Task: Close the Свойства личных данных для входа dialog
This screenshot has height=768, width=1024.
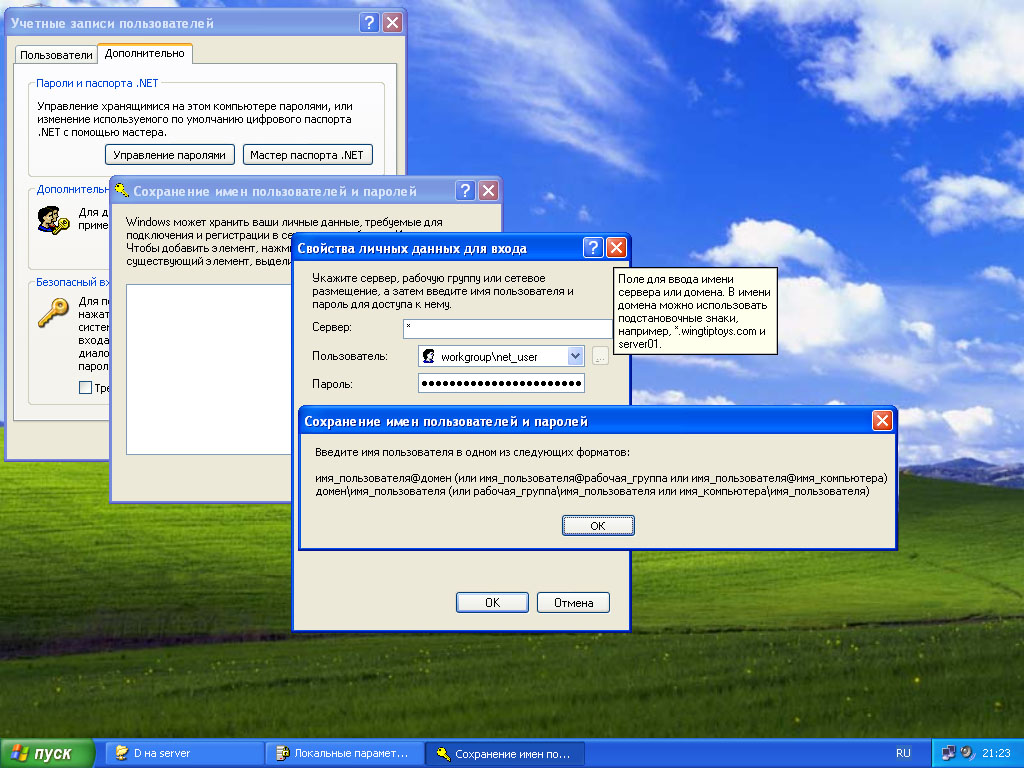Action: [x=616, y=248]
